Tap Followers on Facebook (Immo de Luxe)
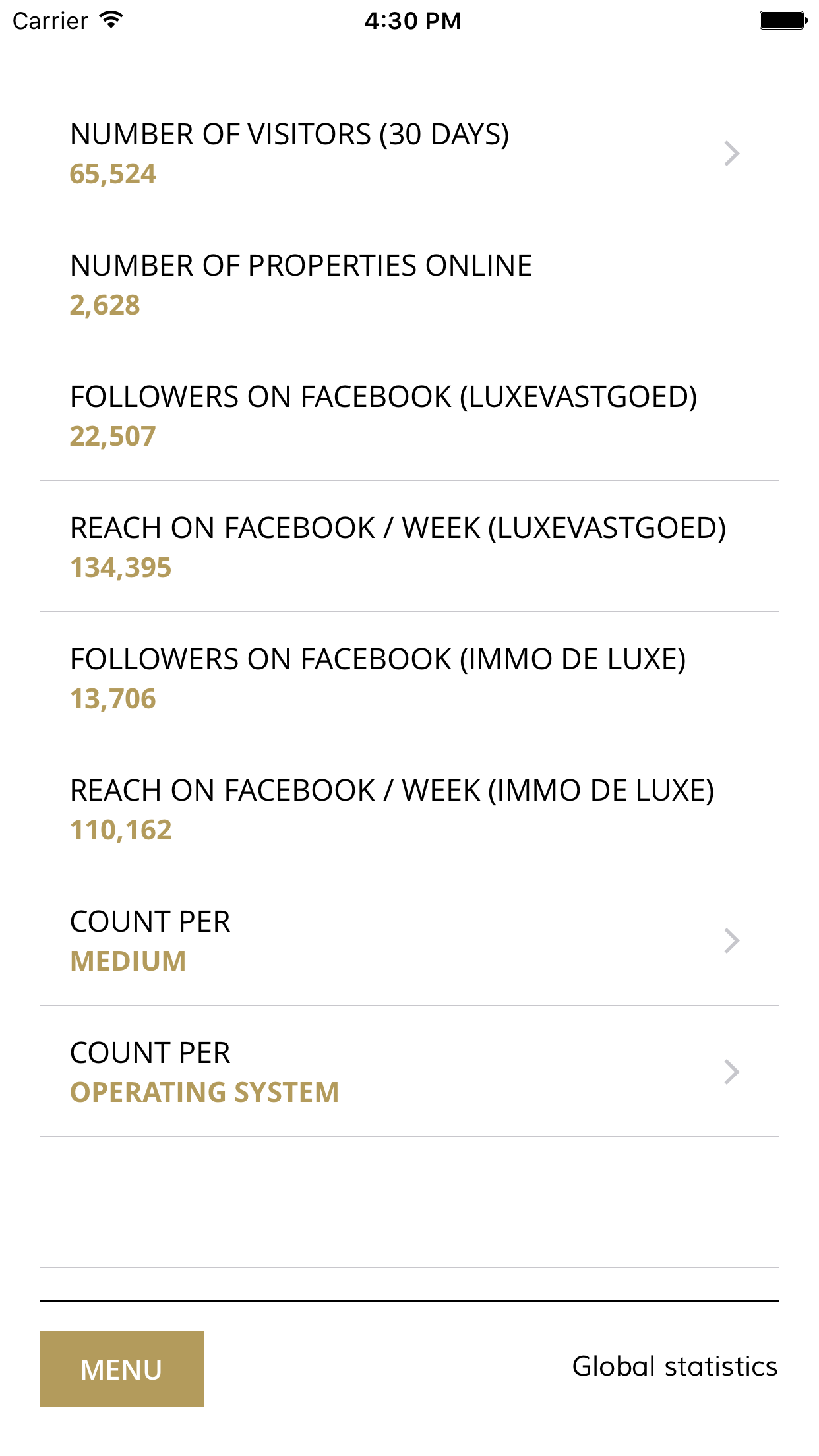 click(x=409, y=678)
